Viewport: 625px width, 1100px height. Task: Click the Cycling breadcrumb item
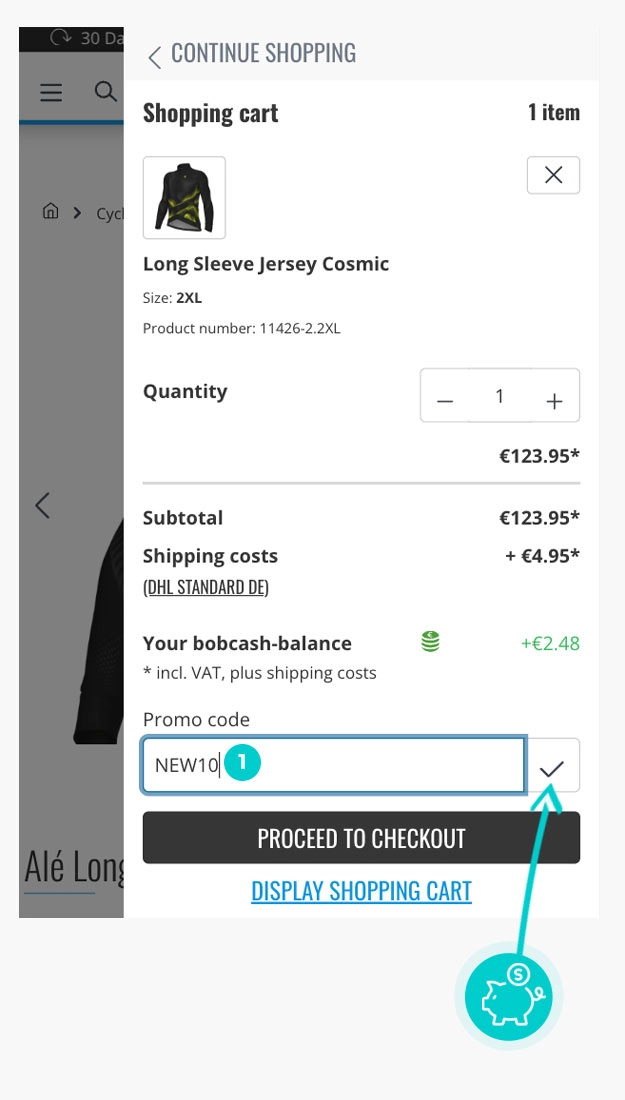click(109, 213)
